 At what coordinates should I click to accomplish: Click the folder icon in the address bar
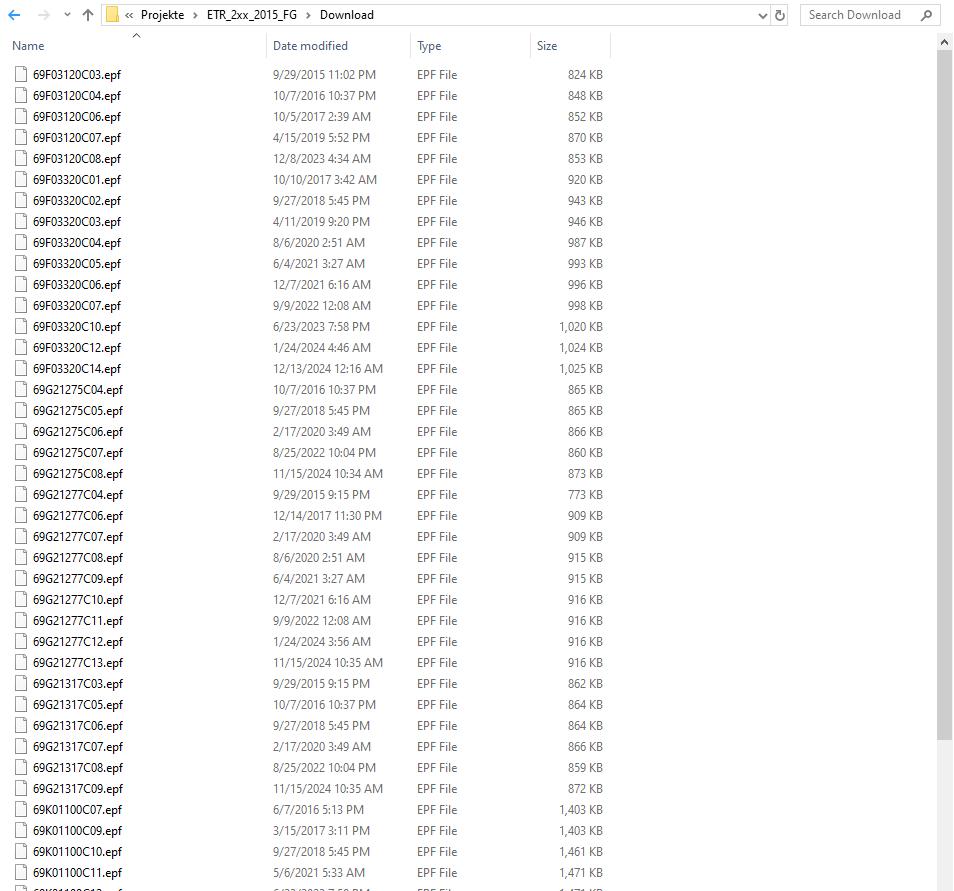point(113,15)
